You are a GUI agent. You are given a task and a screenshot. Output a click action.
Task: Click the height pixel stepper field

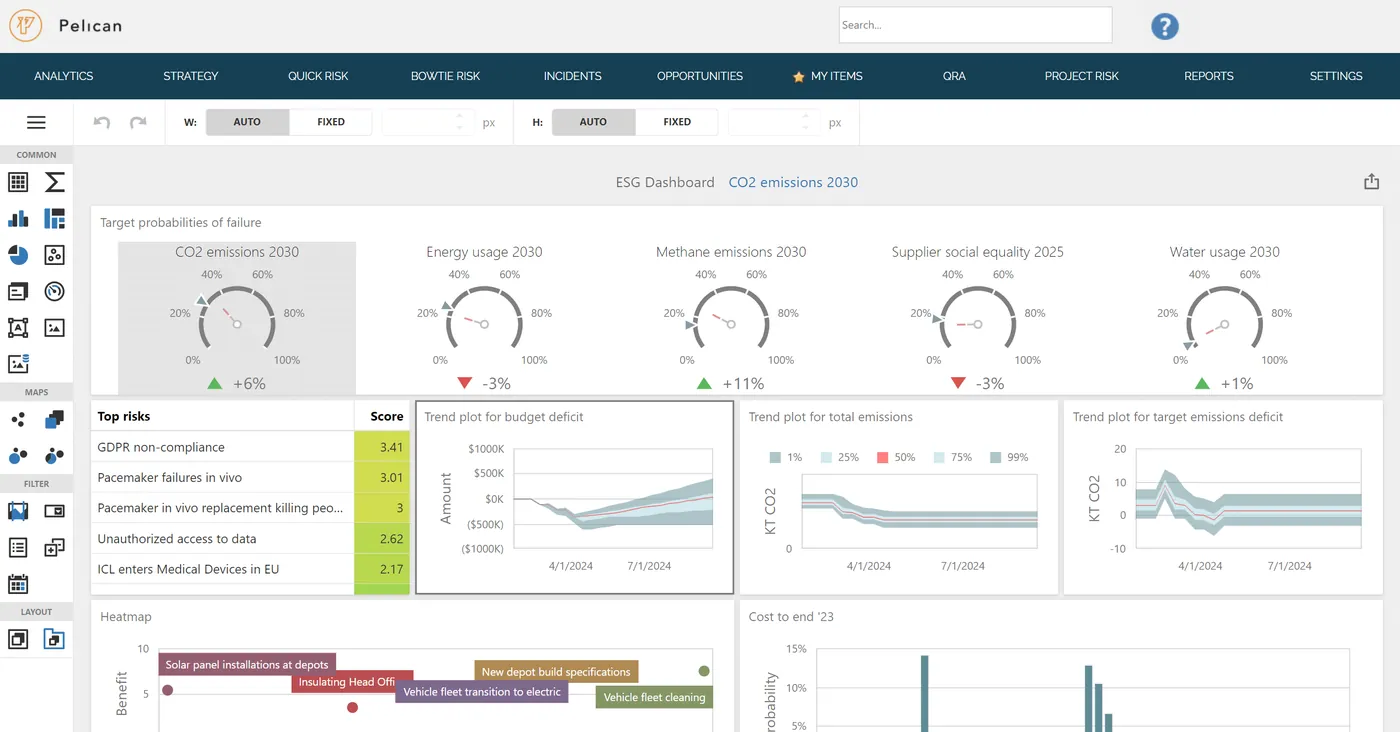(773, 122)
